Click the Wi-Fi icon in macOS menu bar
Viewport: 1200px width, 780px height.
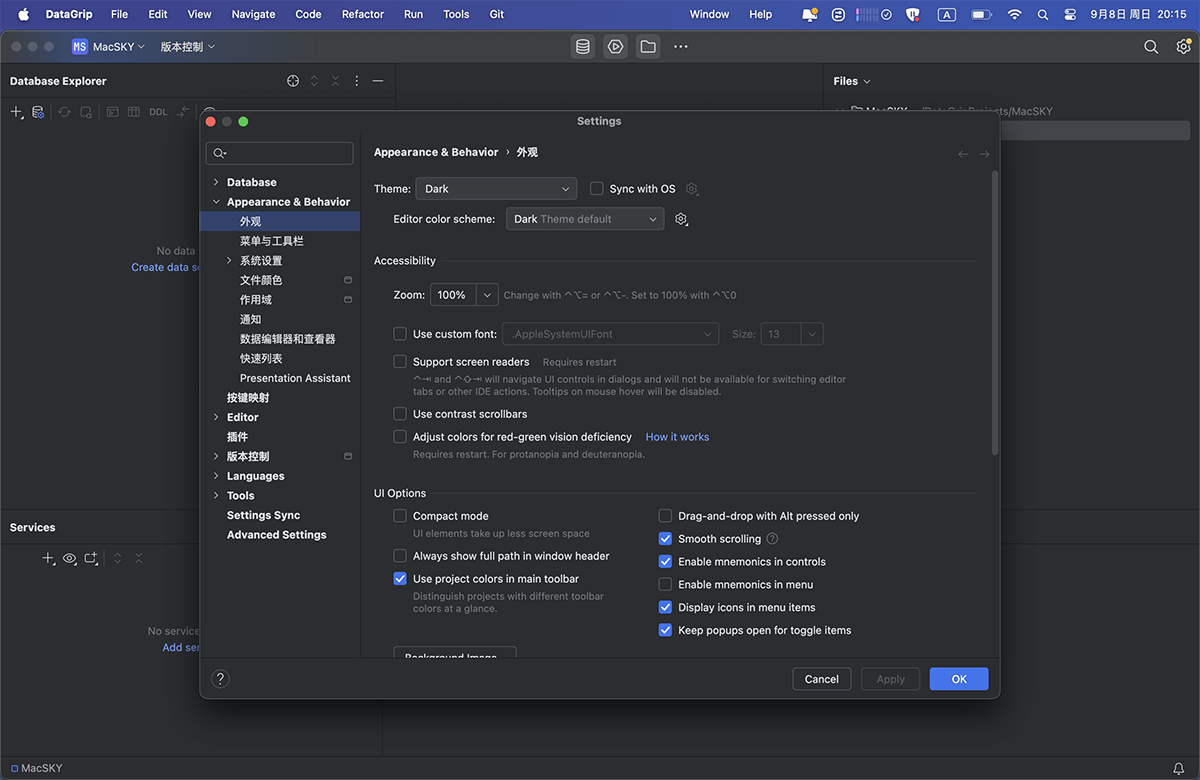point(1015,14)
